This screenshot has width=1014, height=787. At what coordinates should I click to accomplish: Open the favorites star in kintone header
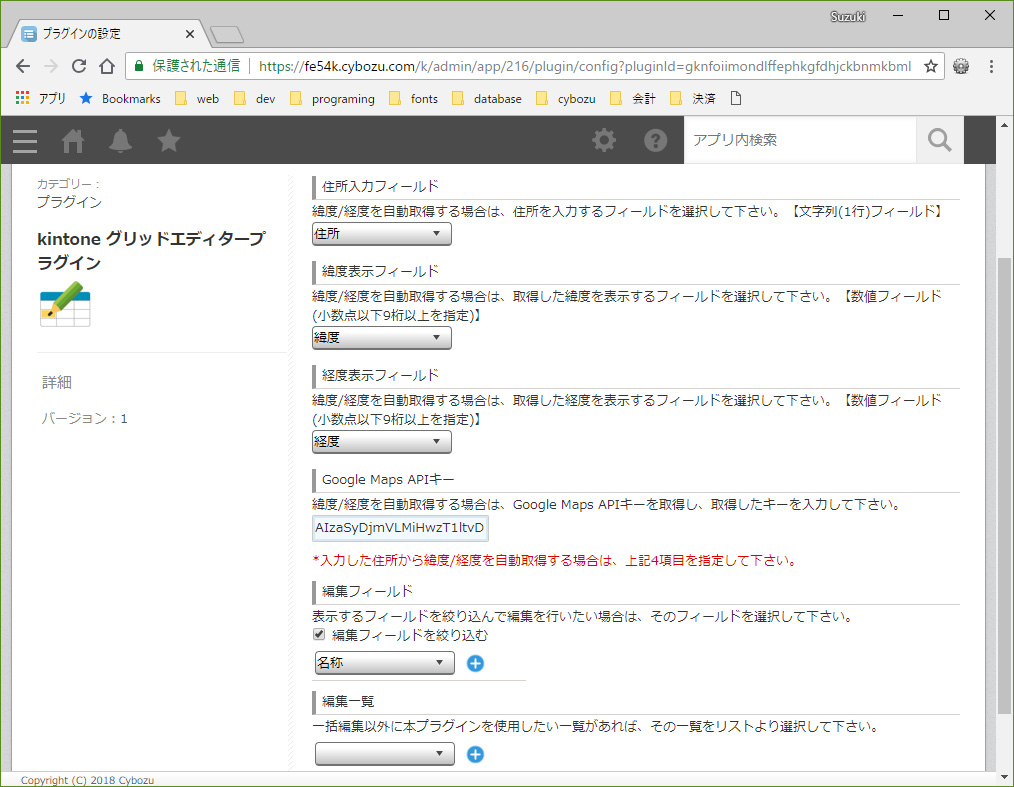point(169,141)
